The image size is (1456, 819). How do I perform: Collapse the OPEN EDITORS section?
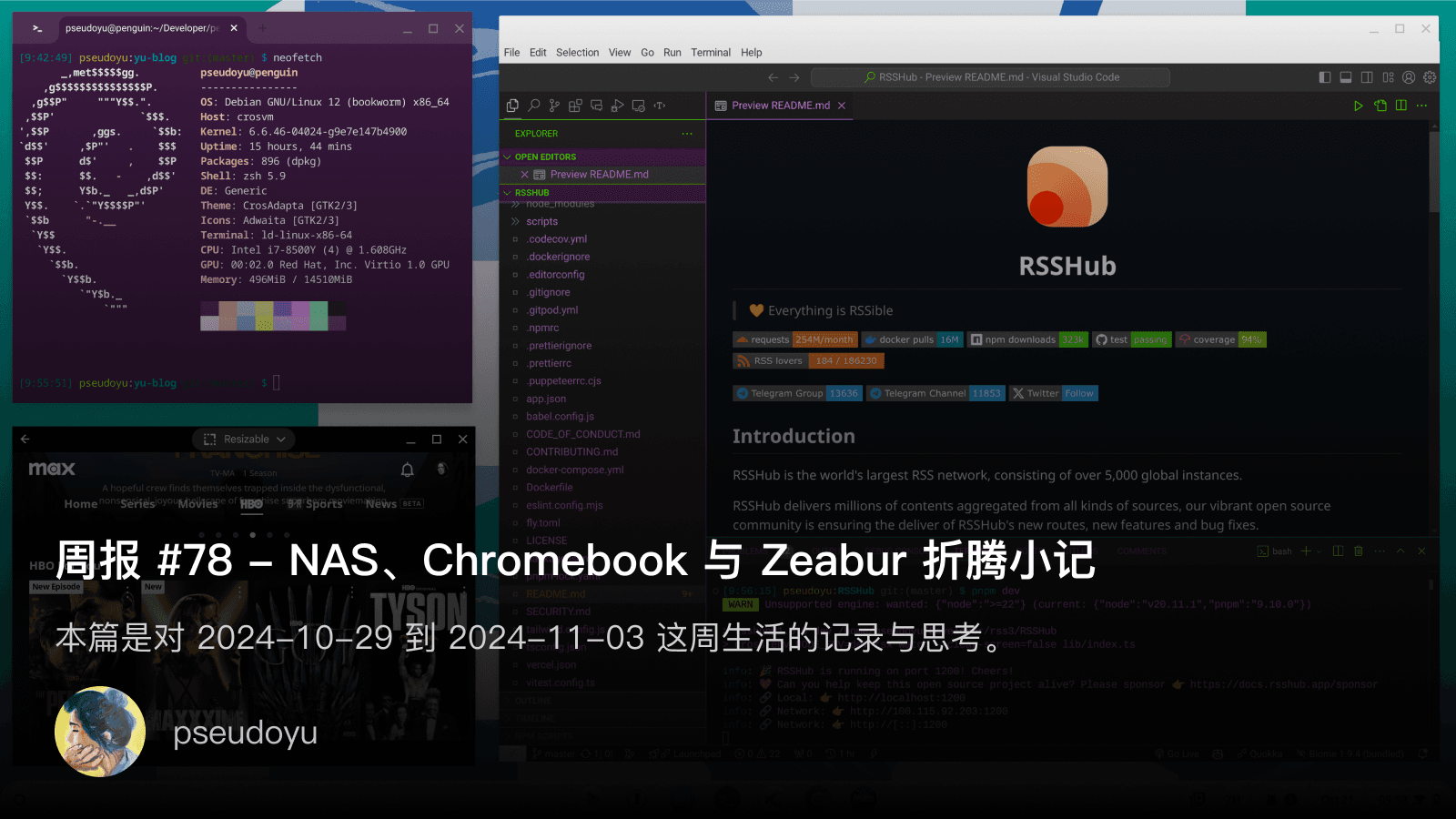603,157
